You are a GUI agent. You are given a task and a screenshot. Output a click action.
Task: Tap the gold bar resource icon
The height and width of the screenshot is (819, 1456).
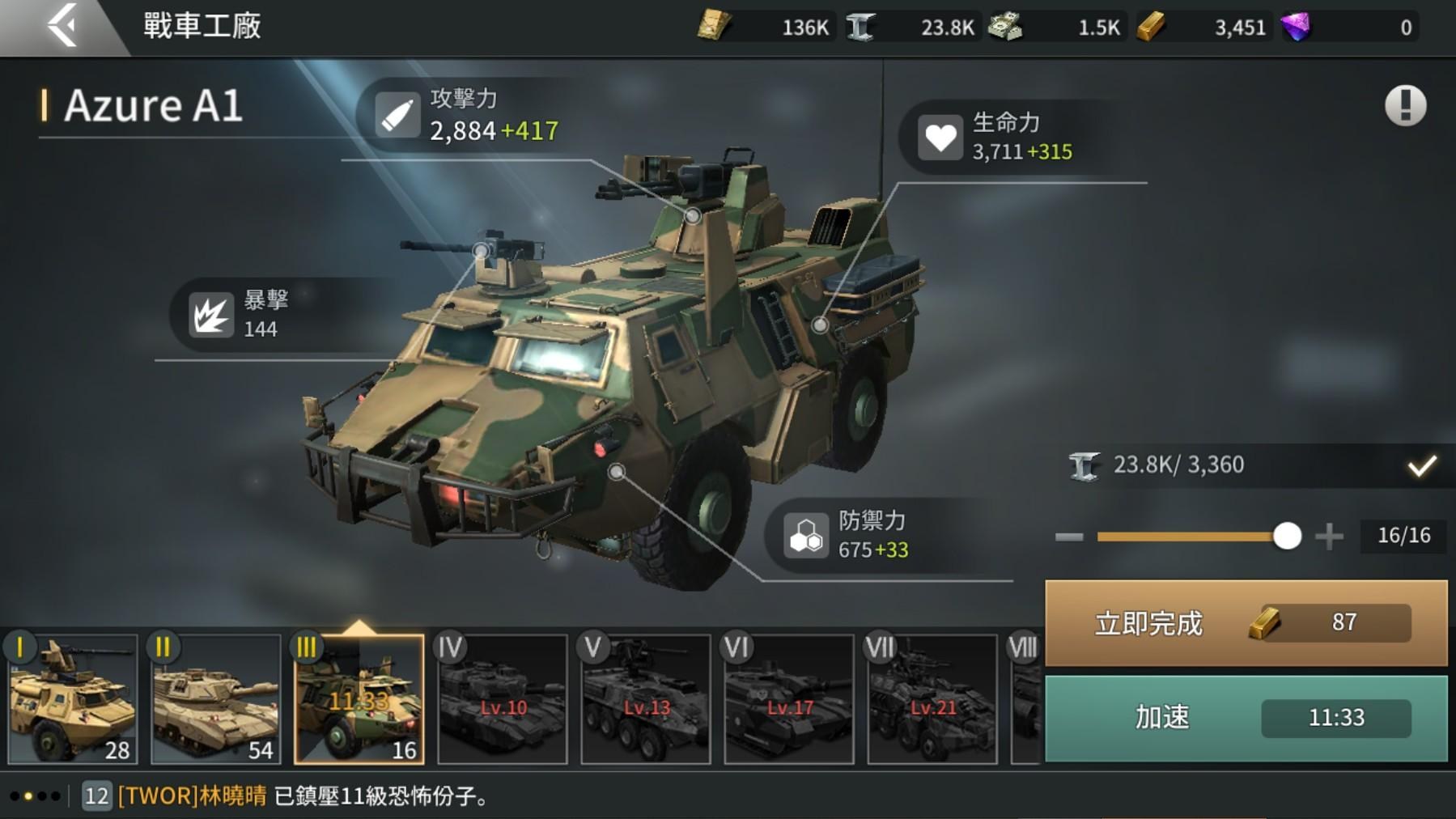[x=1151, y=27]
